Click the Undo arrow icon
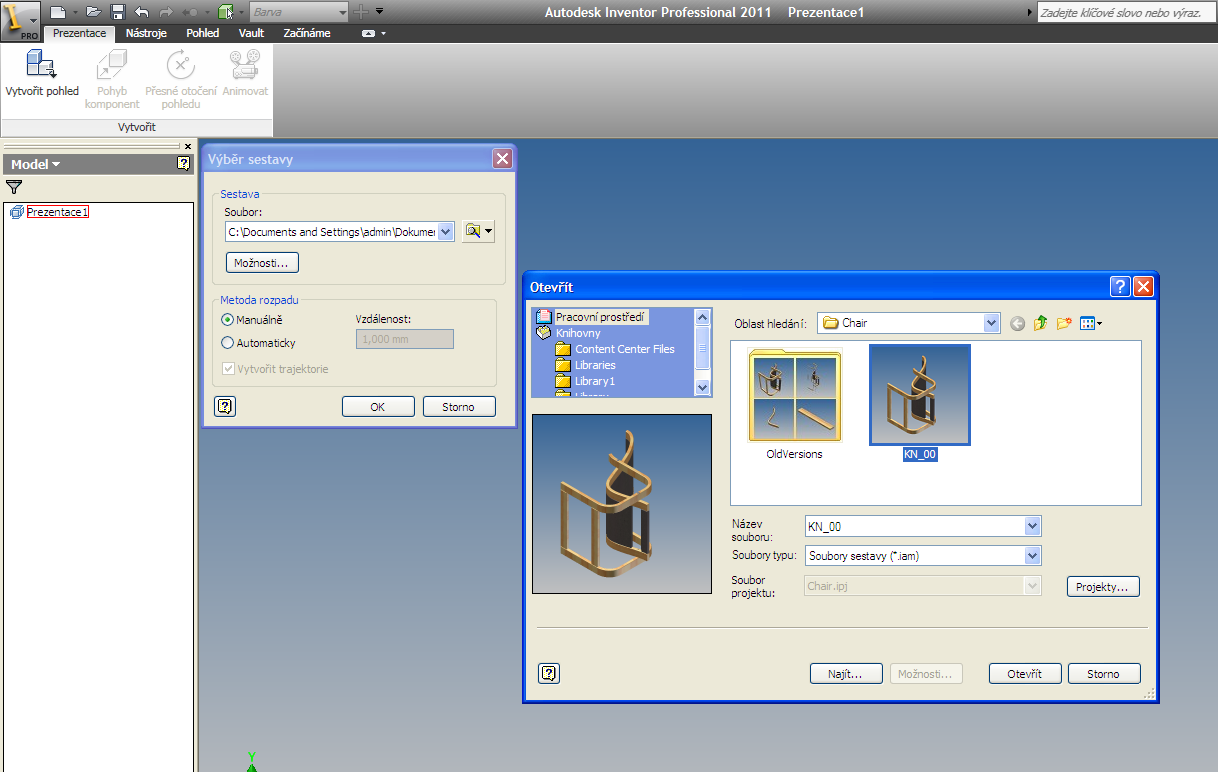1218x772 pixels. (x=141, y=12)
